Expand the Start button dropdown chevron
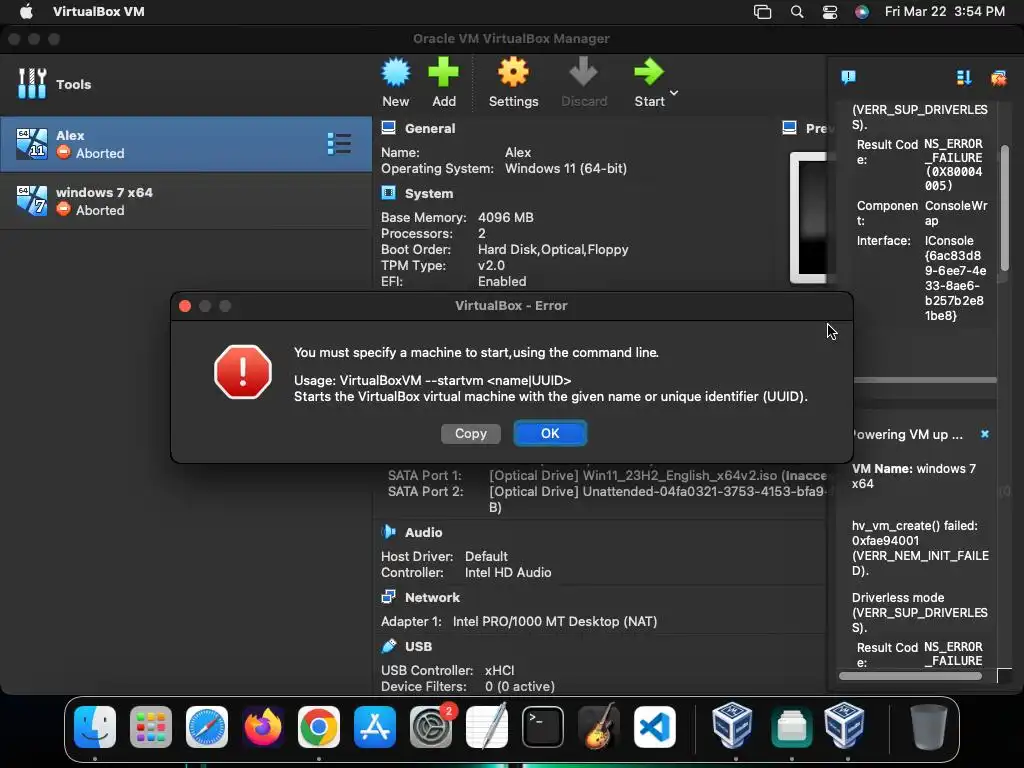The width and height of the screenshot is (1024, 768). click(x=674, y=93)
